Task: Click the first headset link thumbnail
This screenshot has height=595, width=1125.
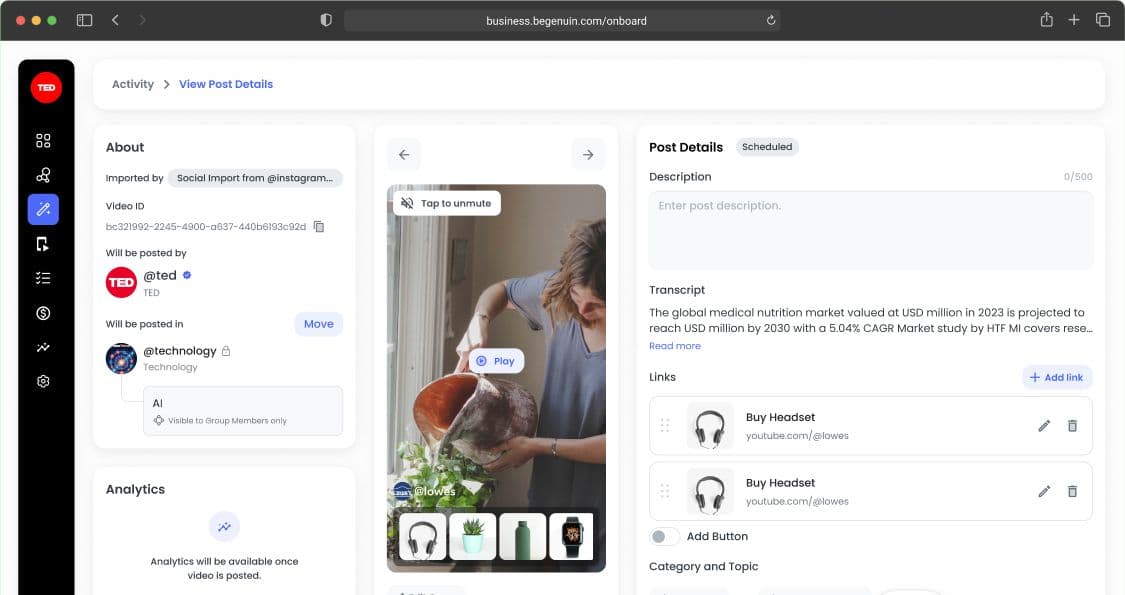Action: tap(710, 426)
